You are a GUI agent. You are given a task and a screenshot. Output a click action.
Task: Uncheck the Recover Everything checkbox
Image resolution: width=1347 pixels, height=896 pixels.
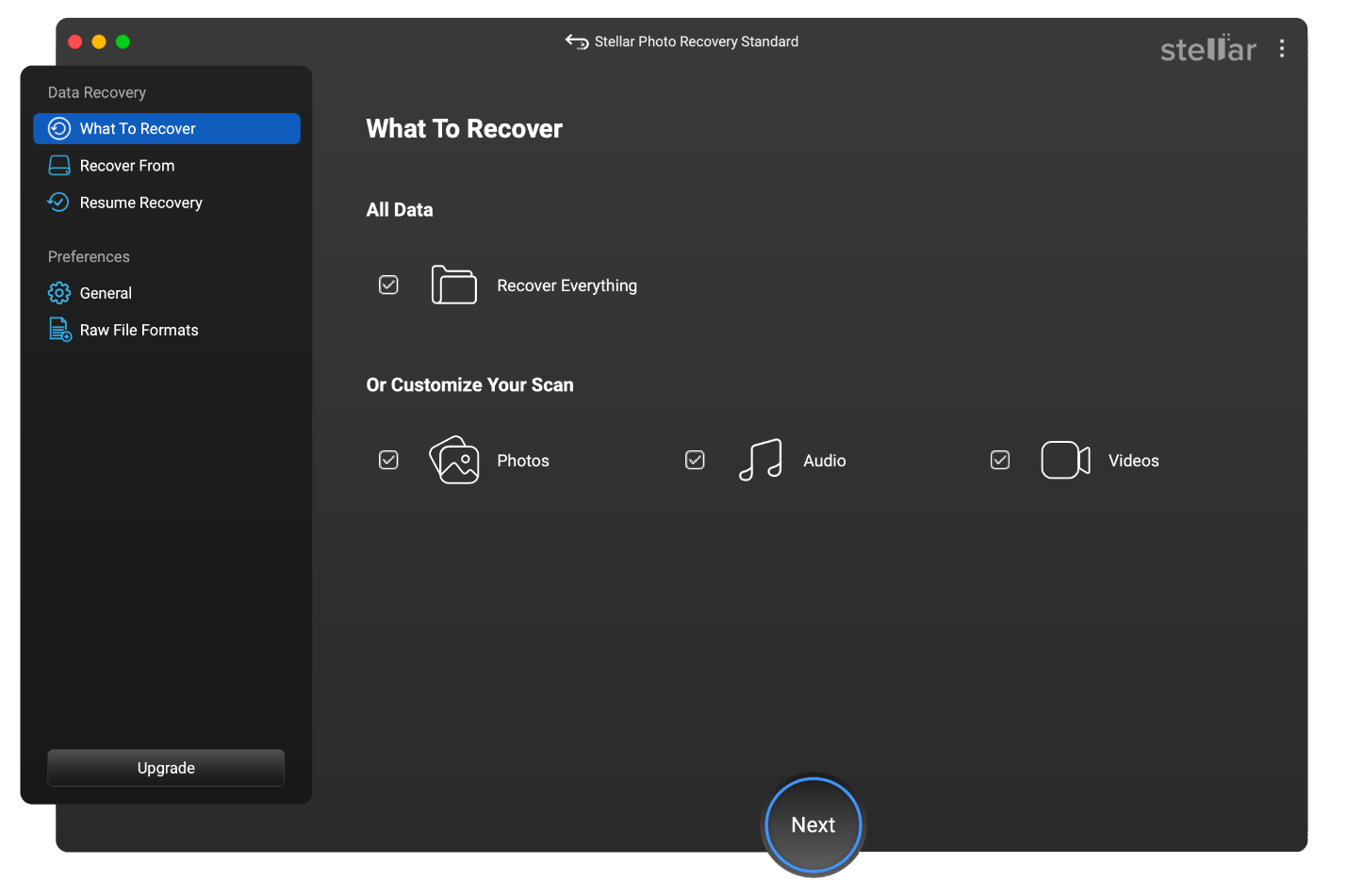(388, 285)
